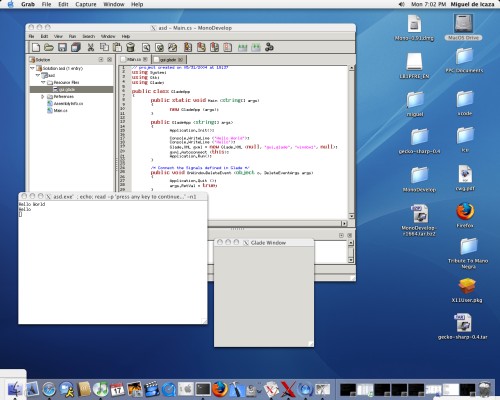Click the Find magnifier icon in toolbar
Viewport: 500px width, 400px height.
(146, 48)
